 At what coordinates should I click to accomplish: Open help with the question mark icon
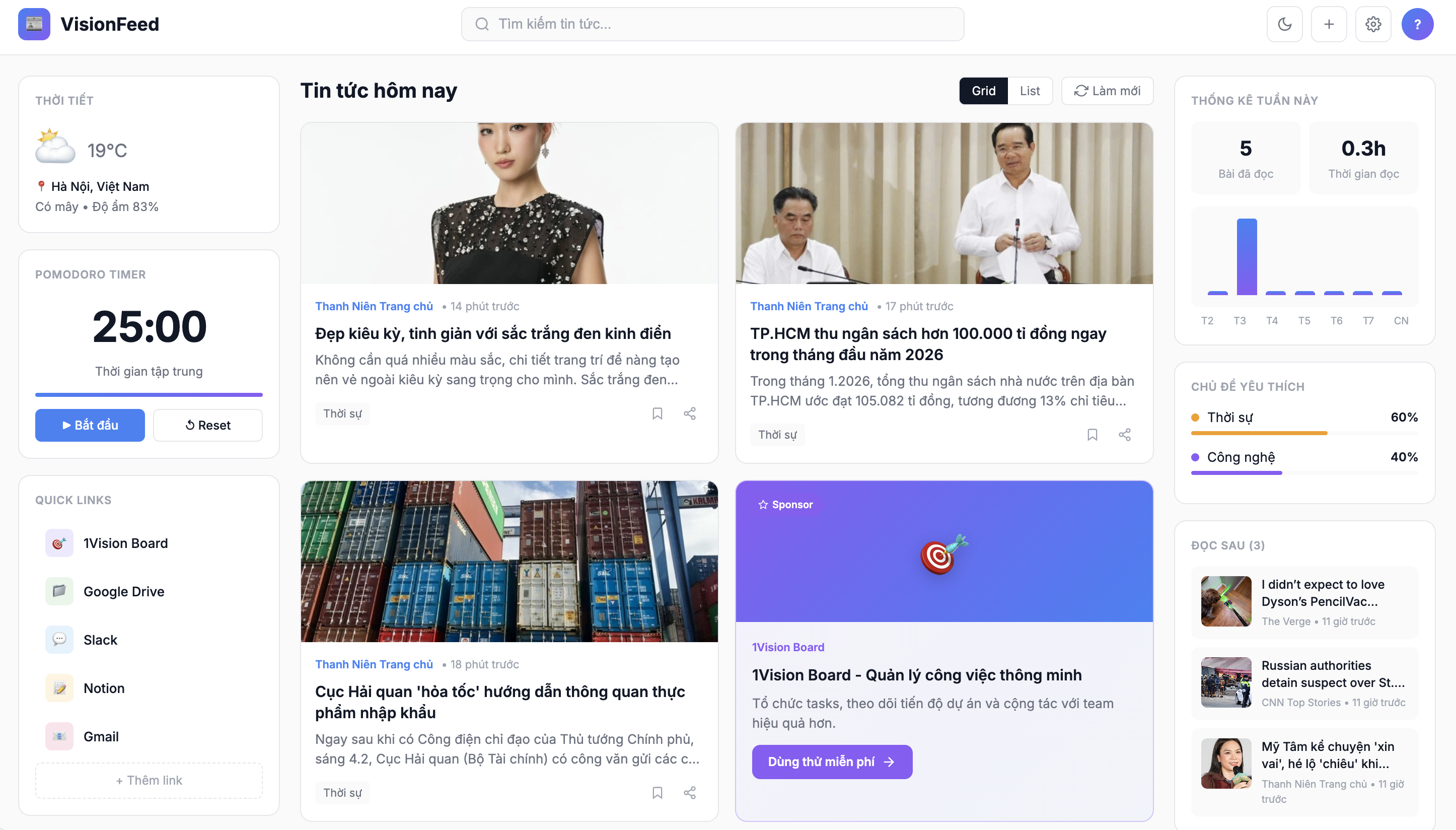coord(1418,24)
